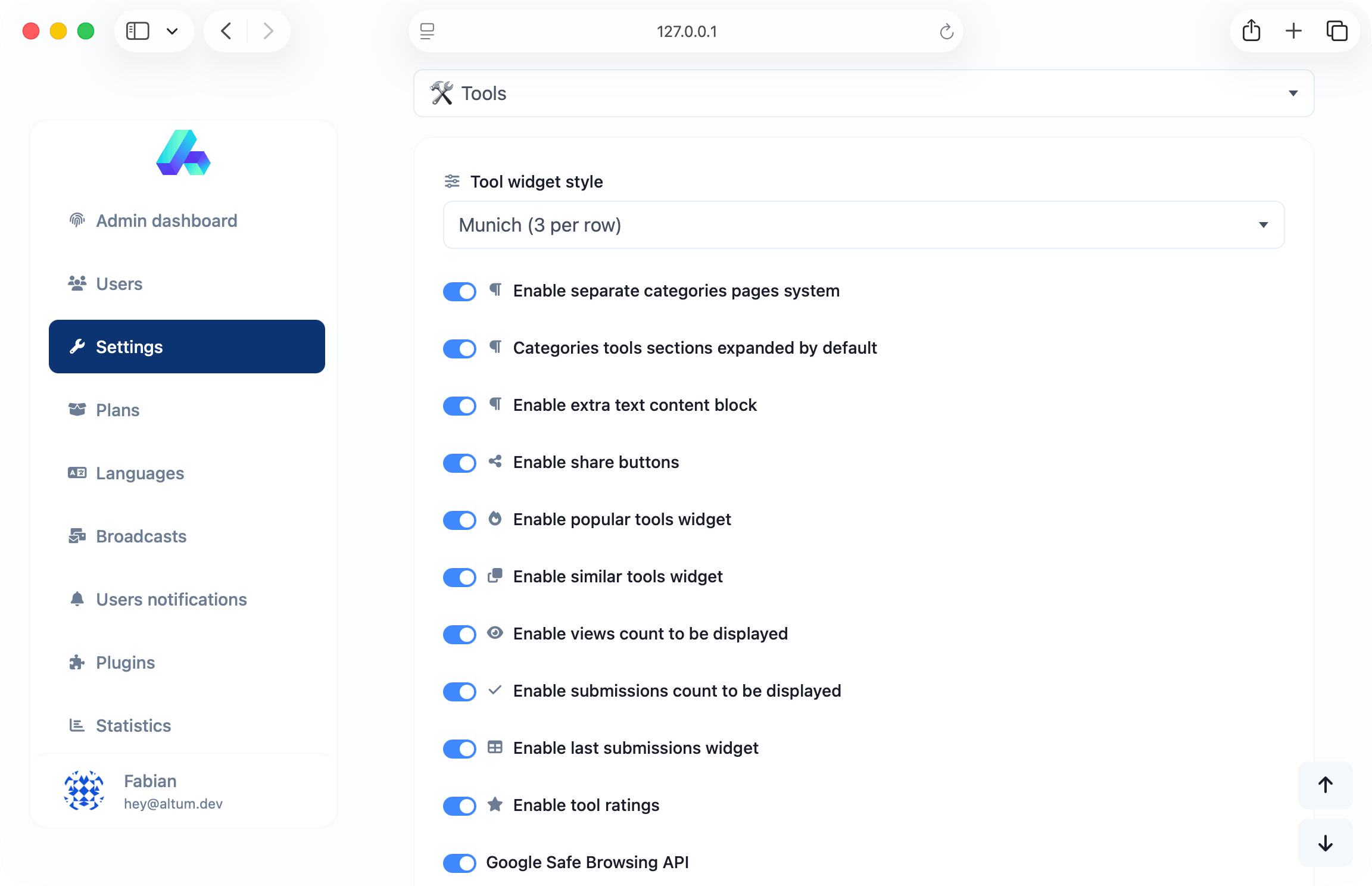Toggle Enable similar tools widget

460,577
